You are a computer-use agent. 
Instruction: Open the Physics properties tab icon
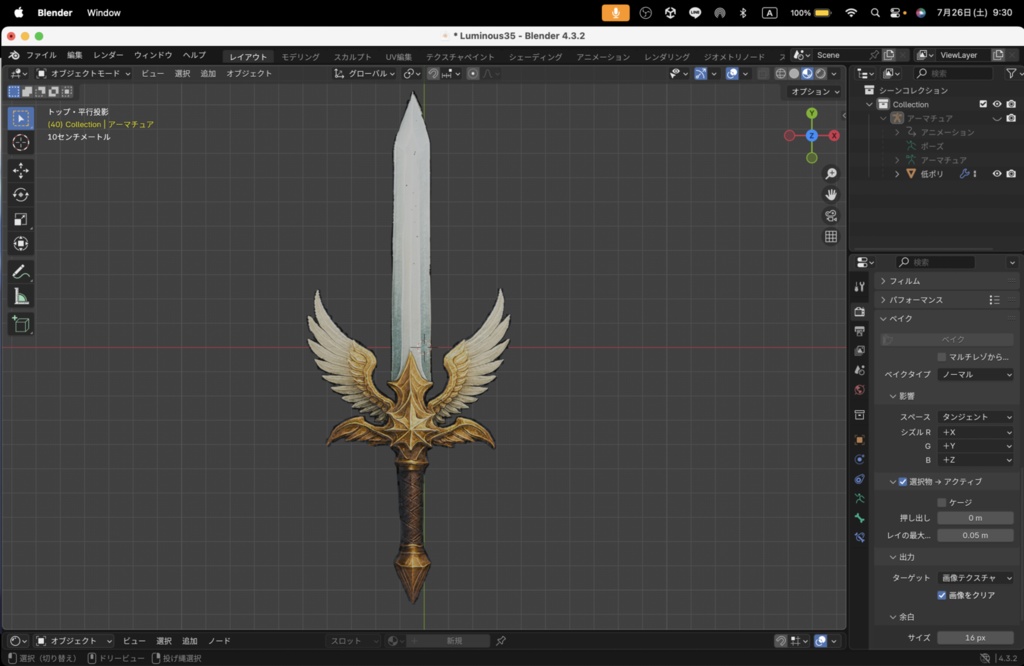pos(859,460)
